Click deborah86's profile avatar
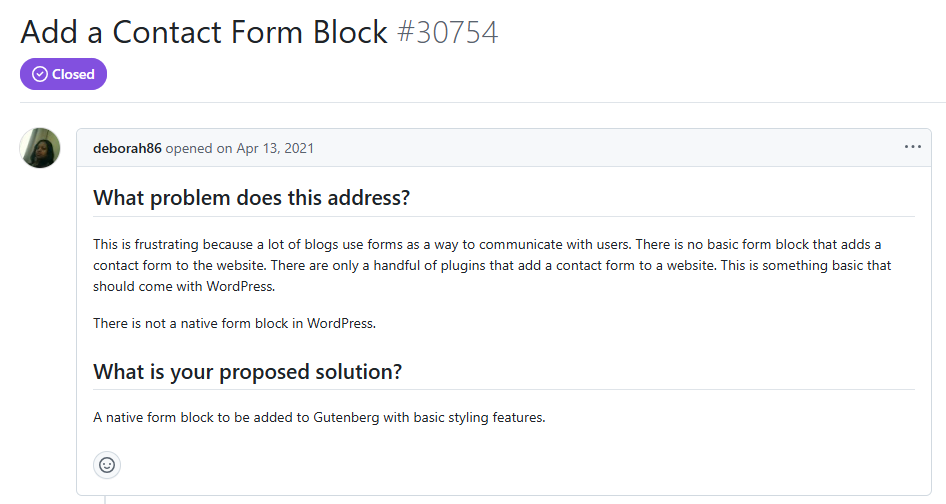 [x=41, y=148]
